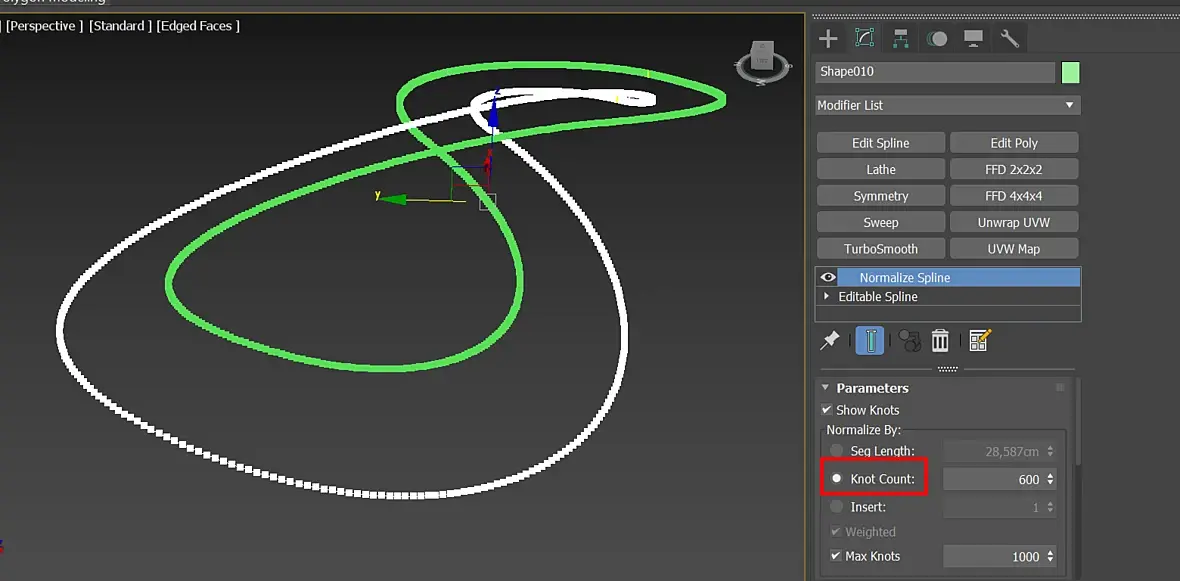Click the Pin Stack icon
The width and height of the screenshot is (1180, 581).
pos(829,341)
